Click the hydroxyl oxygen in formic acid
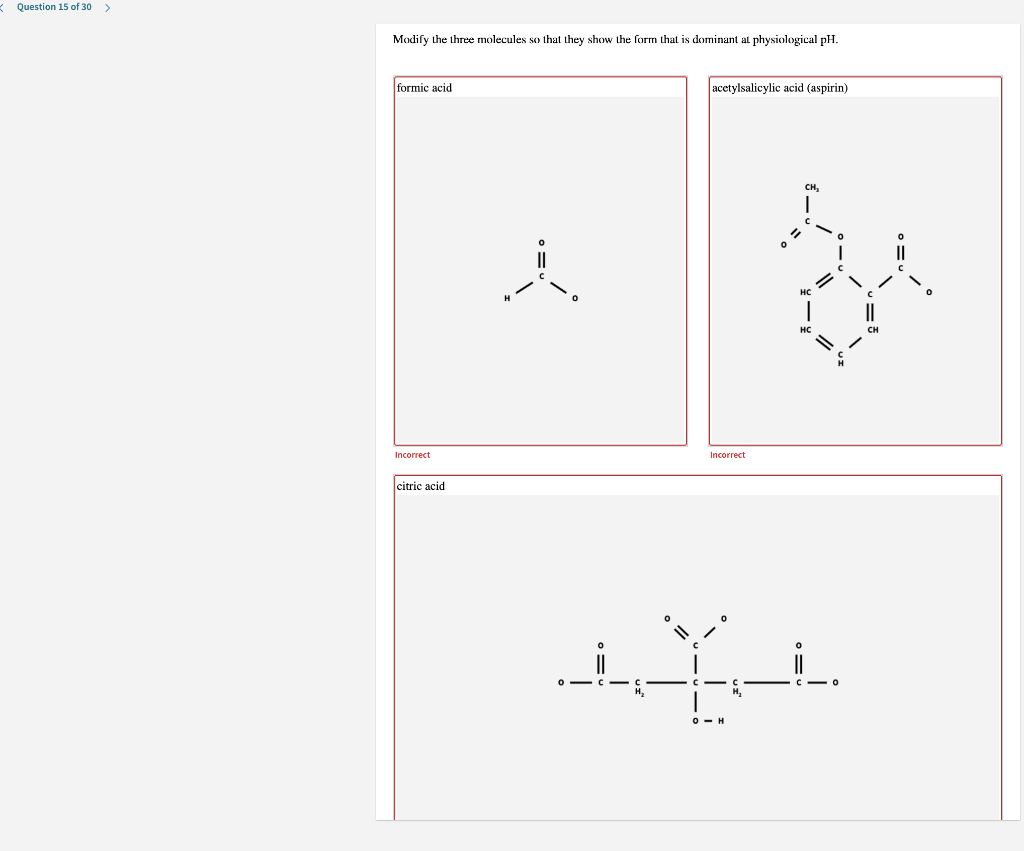Image resolution: width=1024 pixels, height=851 pixels. point(575,298)
